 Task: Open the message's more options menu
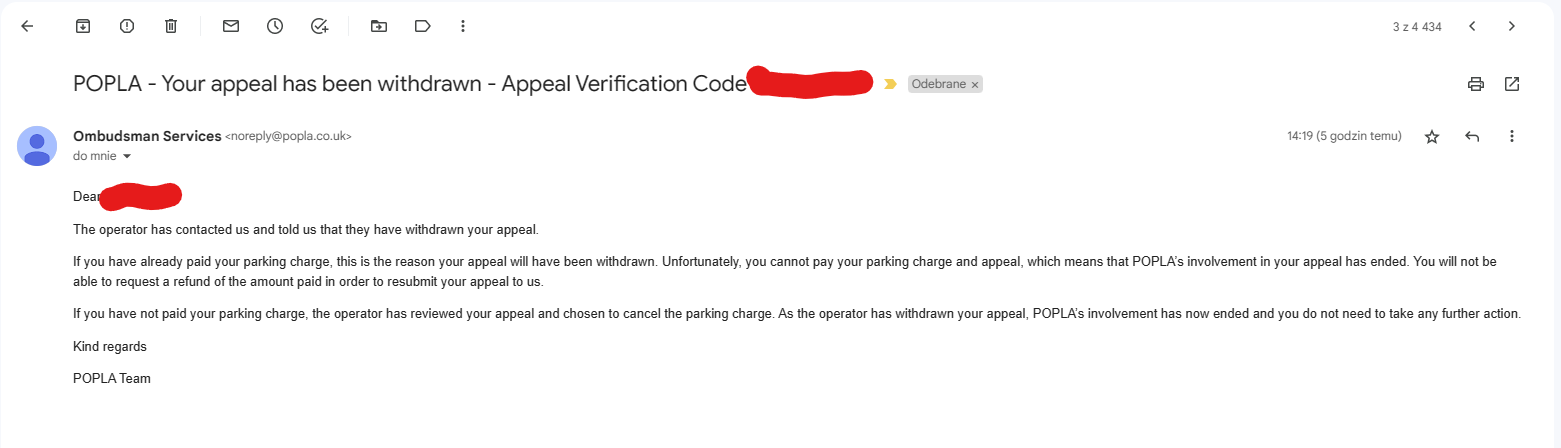coord(1512,136)
